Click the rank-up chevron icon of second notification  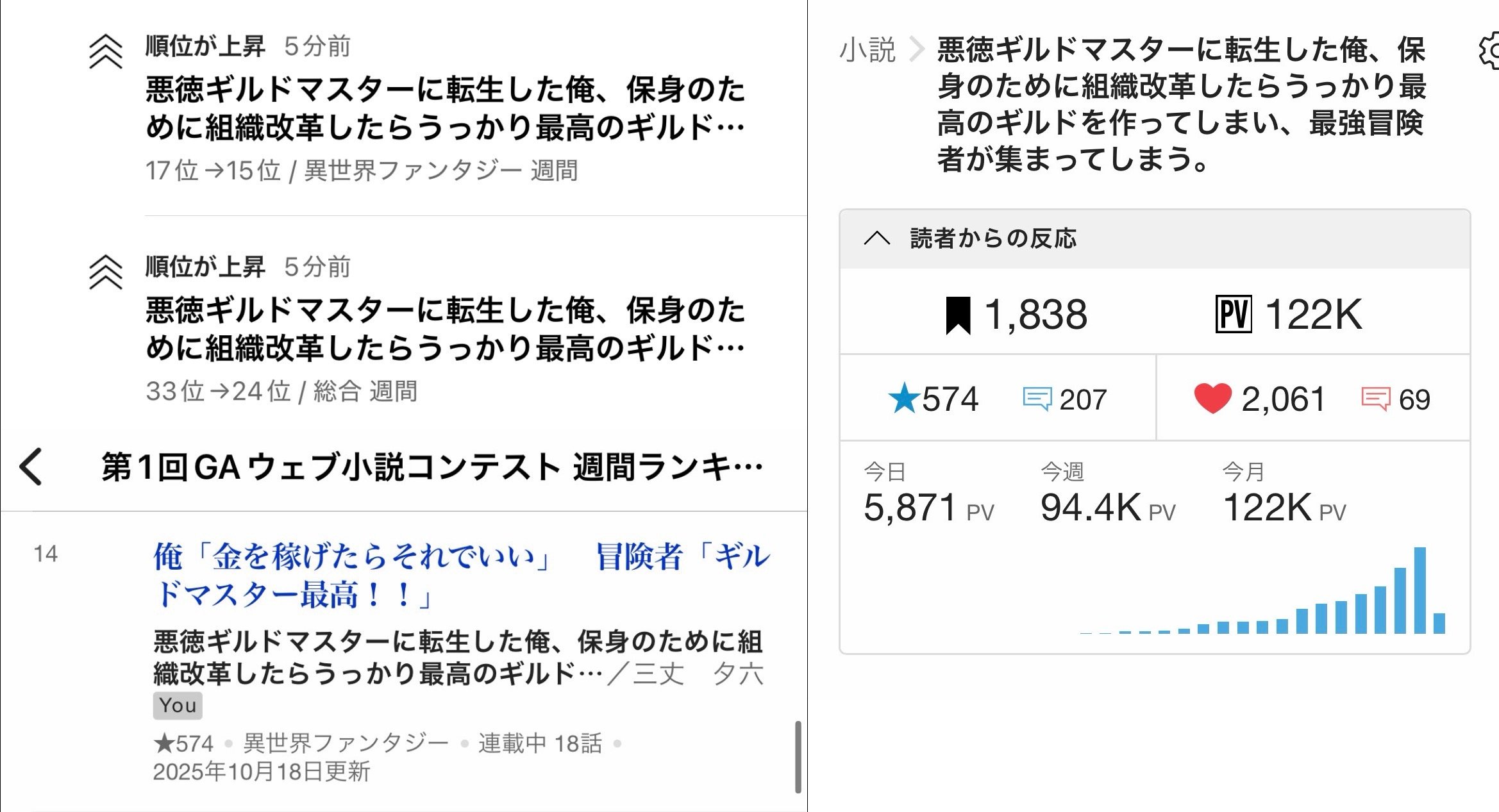pos(106,272)
